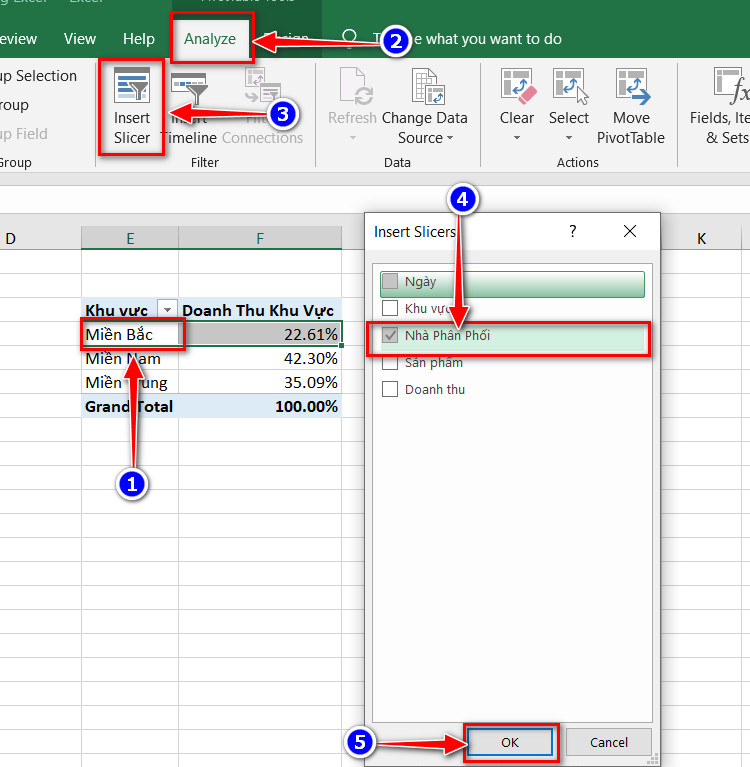Screen dimensions: 750x767
Task: Select the 100.00% total cell
Action: [x=260, y=406]
